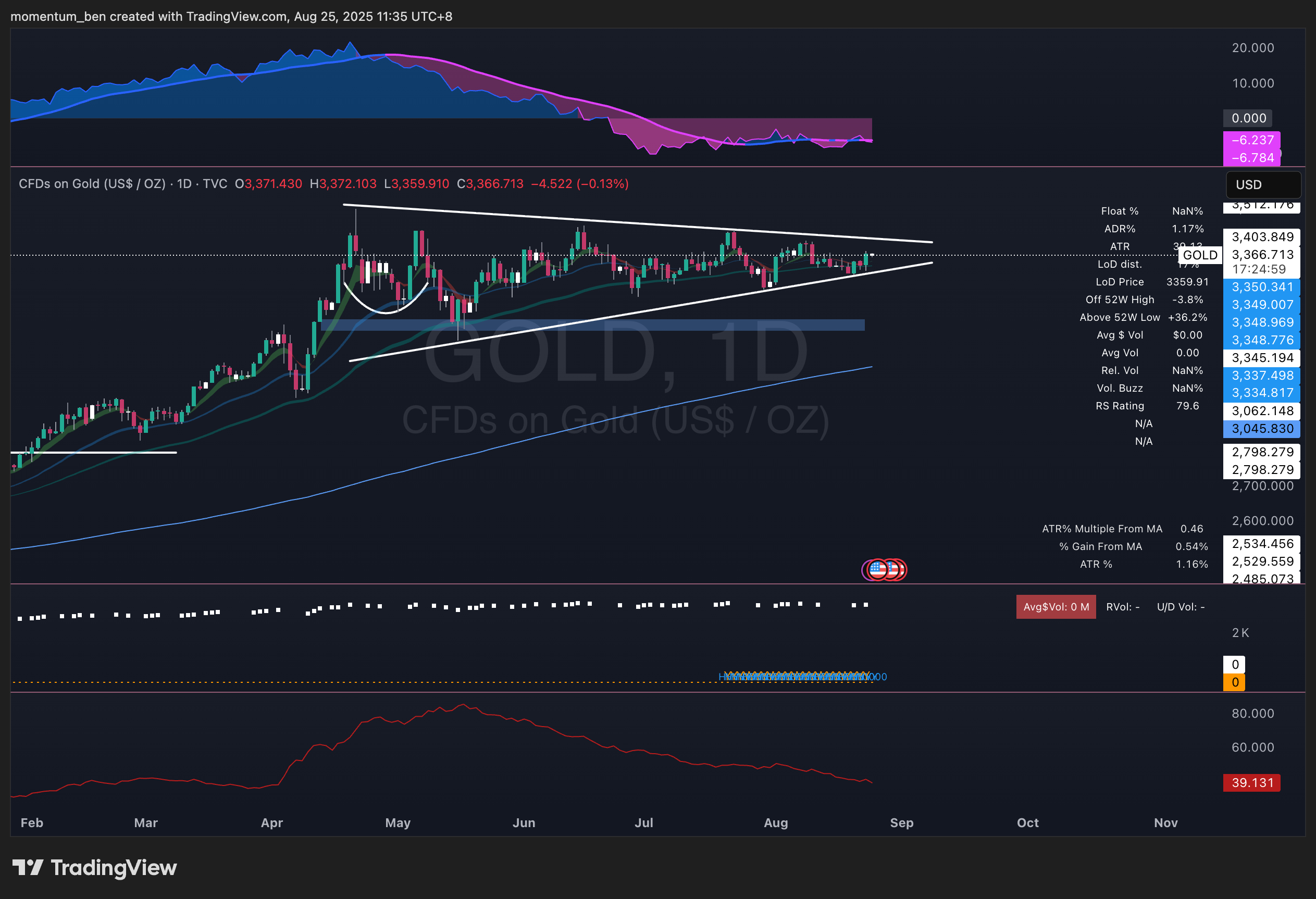Image resolution: width=1316 pixels, height=899 pixels.
Task: Click the TradingView logo at bottom left
Action: pyautogui.click(x=95, y=867)
